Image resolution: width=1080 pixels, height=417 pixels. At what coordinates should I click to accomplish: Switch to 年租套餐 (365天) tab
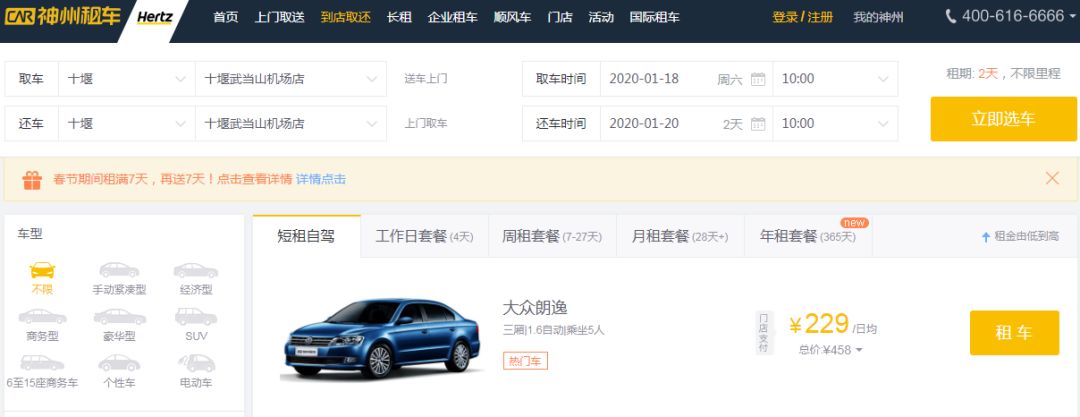(x=808, y=236)
